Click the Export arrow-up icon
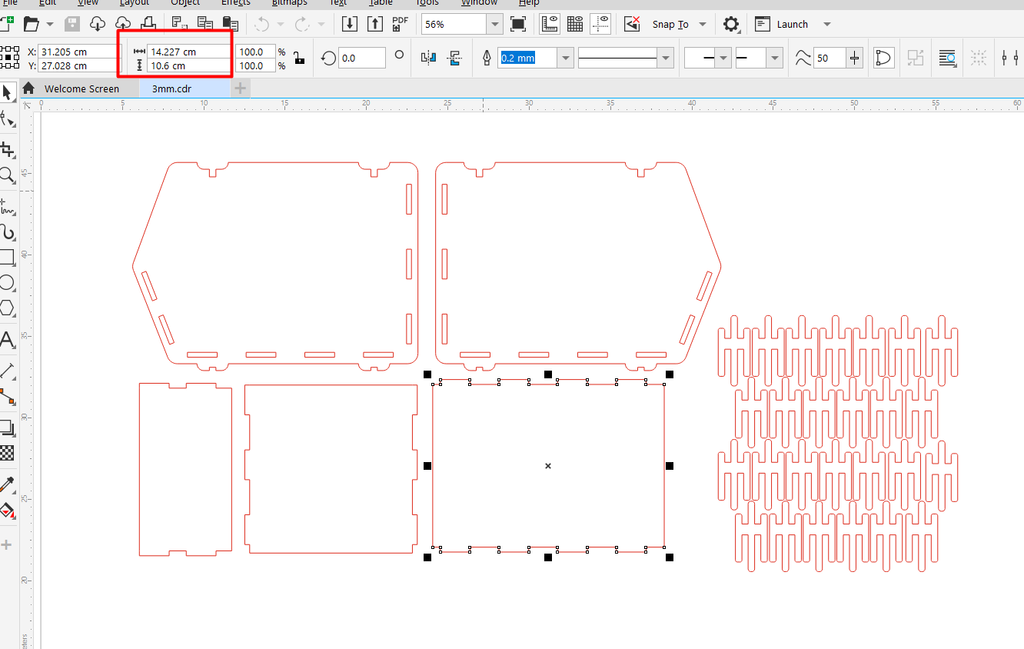The width and height of the screenshot is (1024, 649). pyautogui.click(x=375, y=24)
